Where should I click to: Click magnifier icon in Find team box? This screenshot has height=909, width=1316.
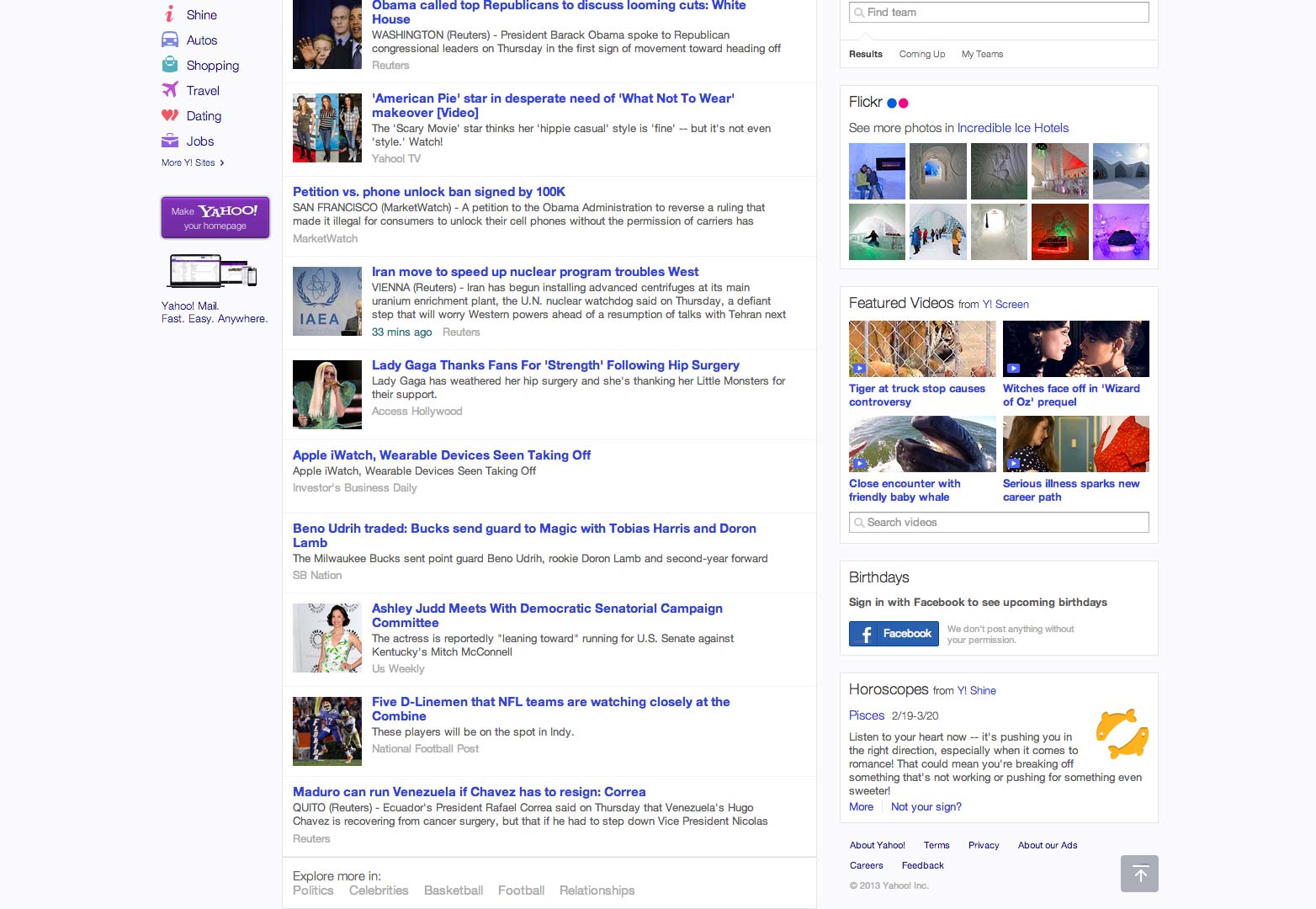pyautogui.click(x=858, y=13)
